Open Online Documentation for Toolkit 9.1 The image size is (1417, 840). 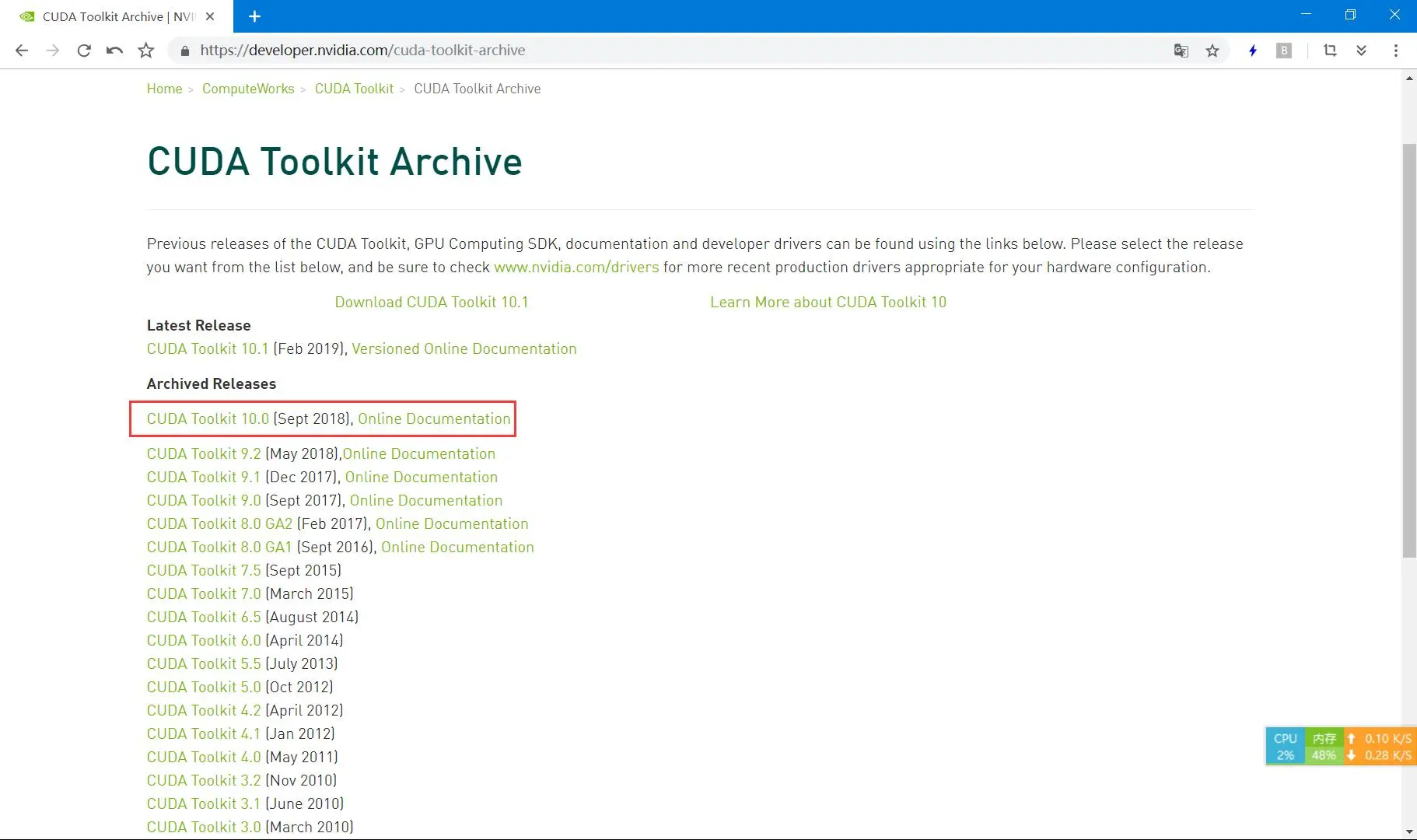tap(422, 477)
